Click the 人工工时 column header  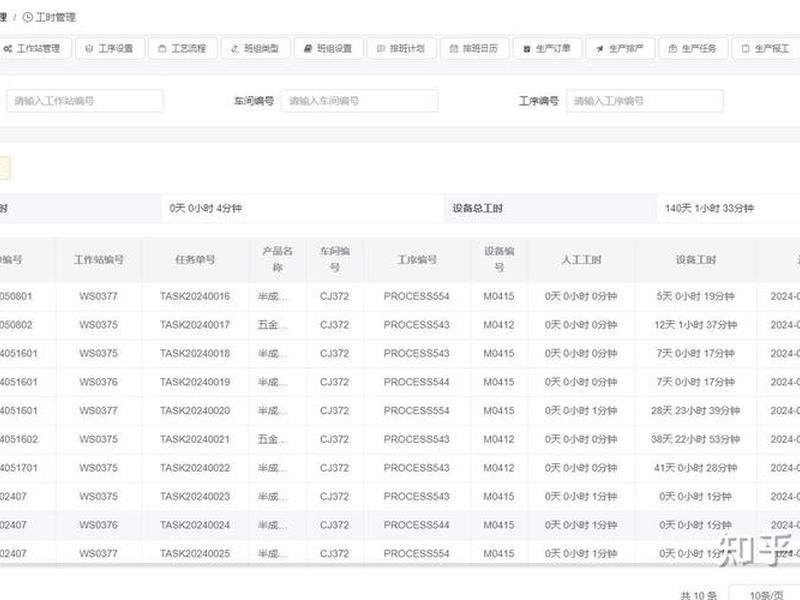point(582,260)
